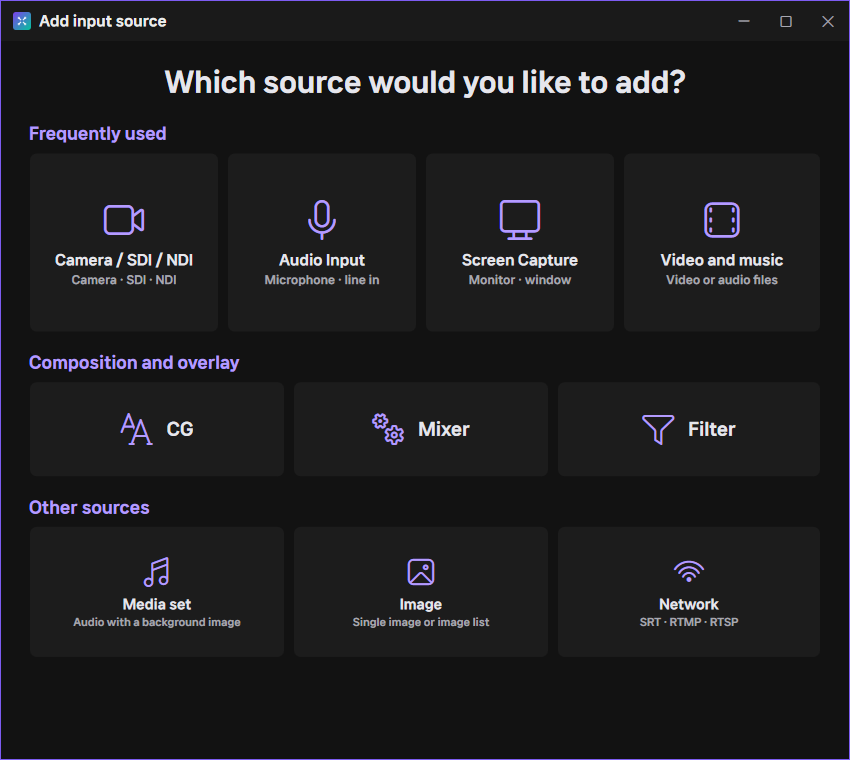Add a Media set audio source
850x760 pixels.
(157, 591)
